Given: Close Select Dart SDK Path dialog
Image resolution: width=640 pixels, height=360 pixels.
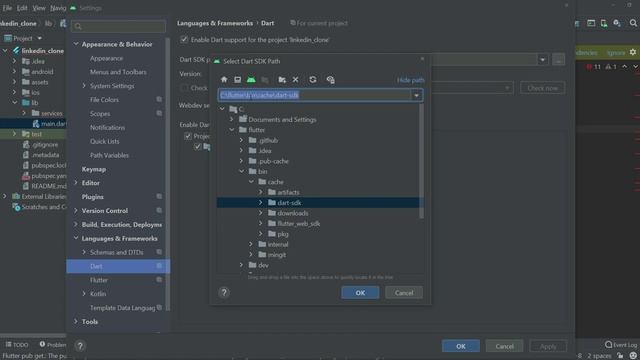Looking at the screenshot, I should tap(422, 59).
